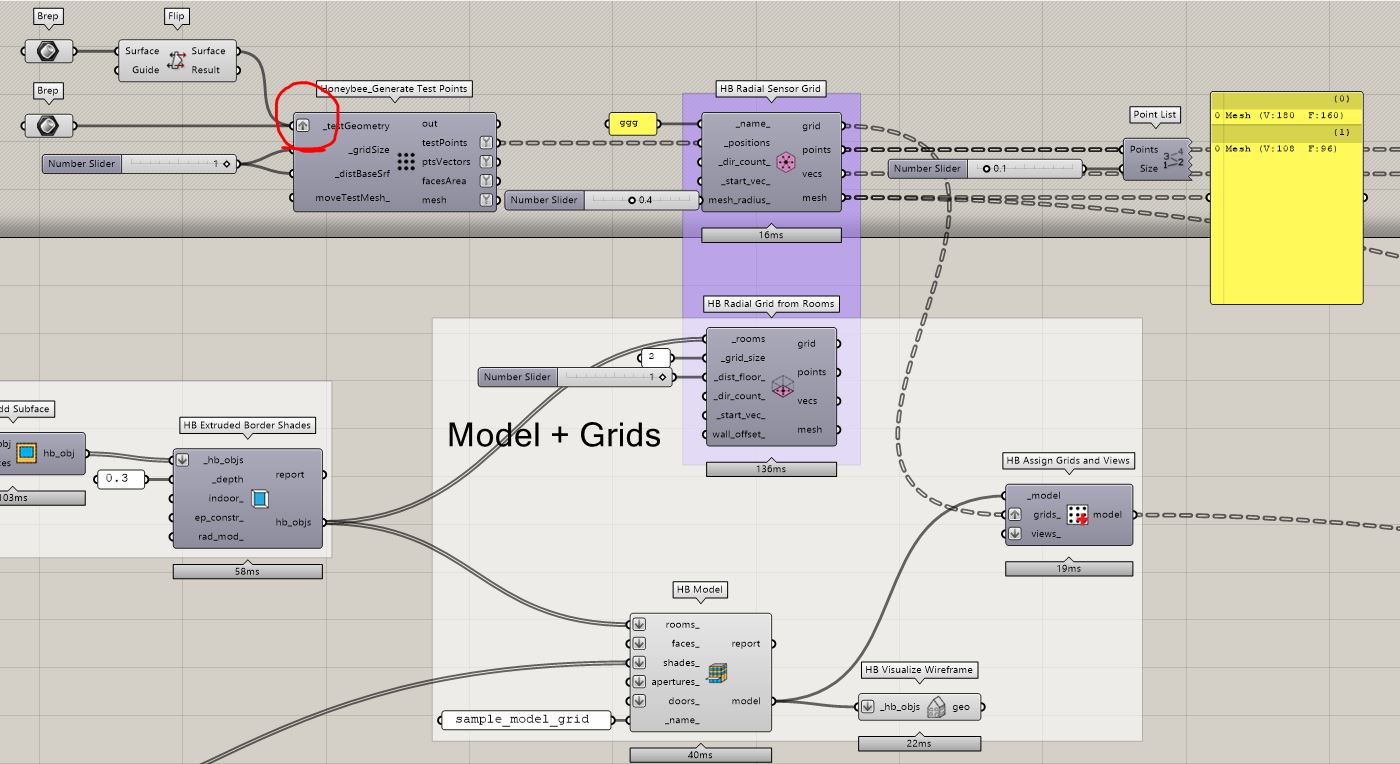Click the HB Model building icon
This screenshot has width=1400, height=764.
tap(717, 672)
